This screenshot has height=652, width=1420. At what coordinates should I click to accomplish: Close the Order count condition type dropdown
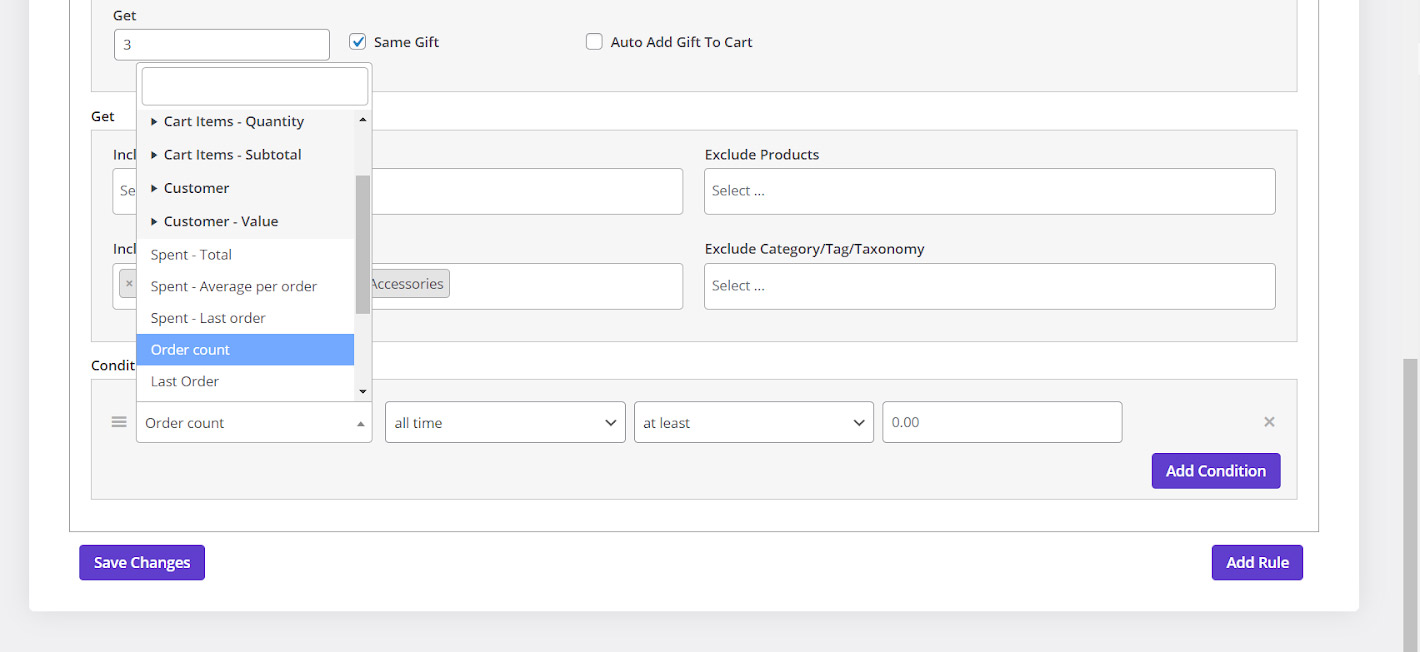click(254, 423)
